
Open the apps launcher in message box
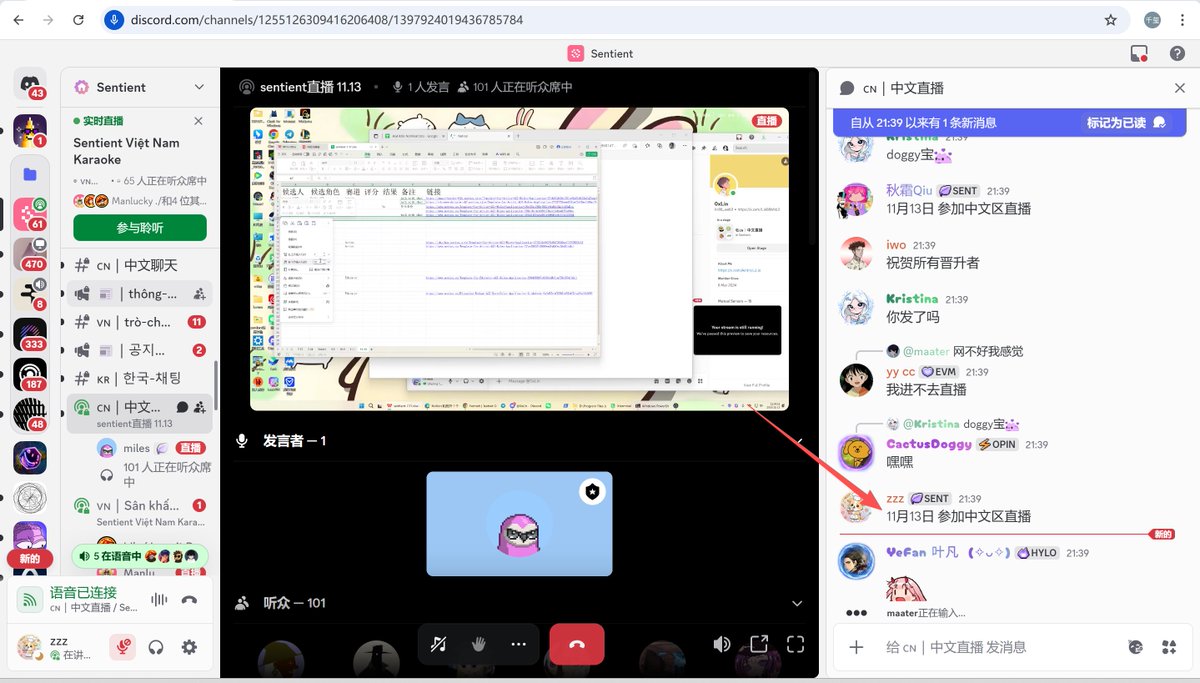tap(1170, 647)
